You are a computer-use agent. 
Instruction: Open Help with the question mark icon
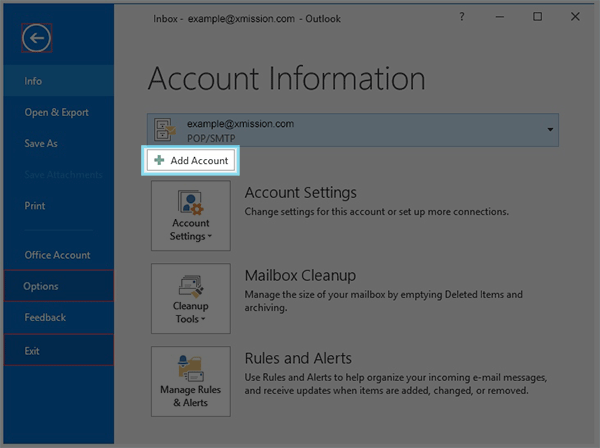point(462,17)
